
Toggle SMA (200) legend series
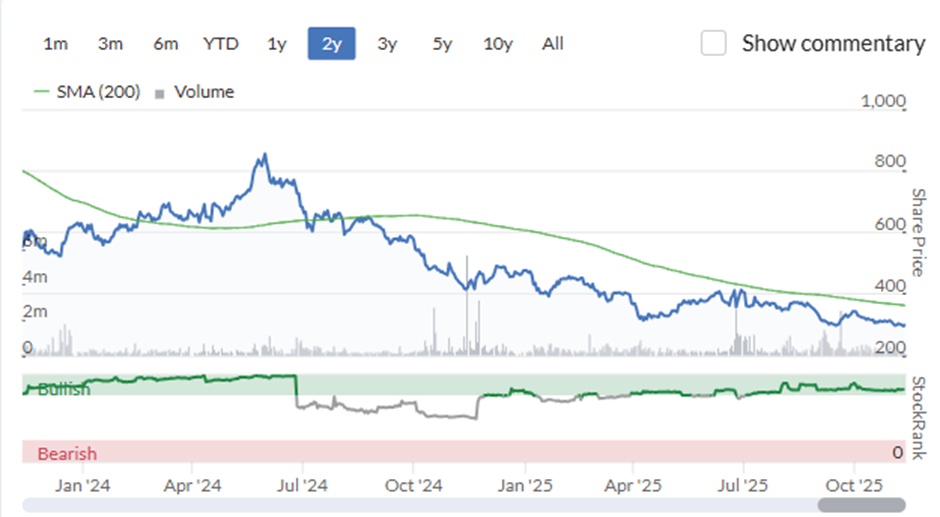click(87, 92)
